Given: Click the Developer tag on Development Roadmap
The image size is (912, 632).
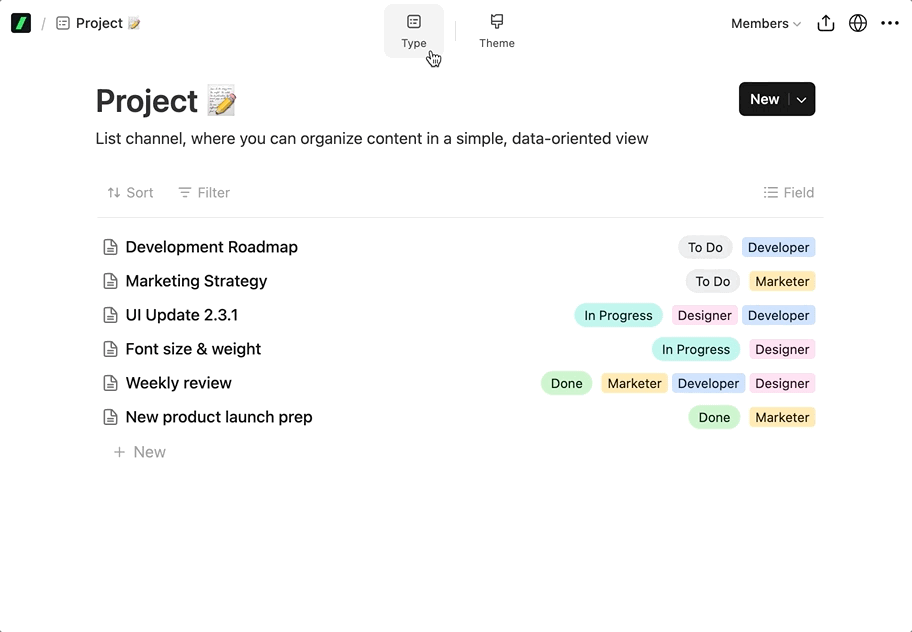Looking at the screenshot, I should click(778, 247).
